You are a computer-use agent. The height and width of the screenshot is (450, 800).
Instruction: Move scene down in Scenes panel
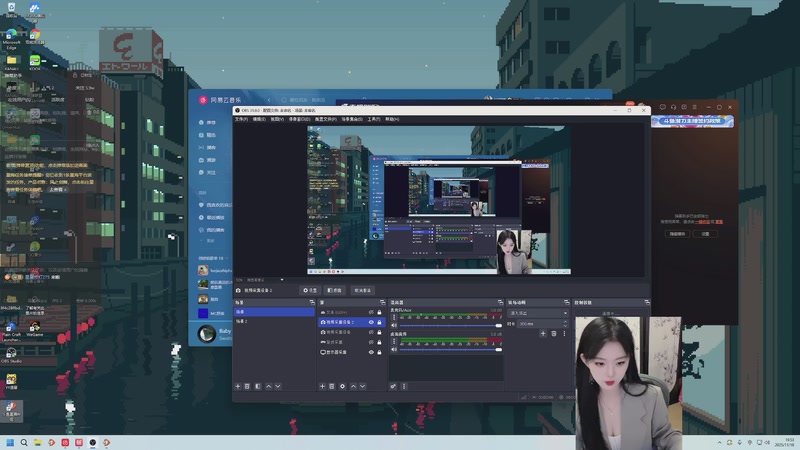[x=278, y=387]
